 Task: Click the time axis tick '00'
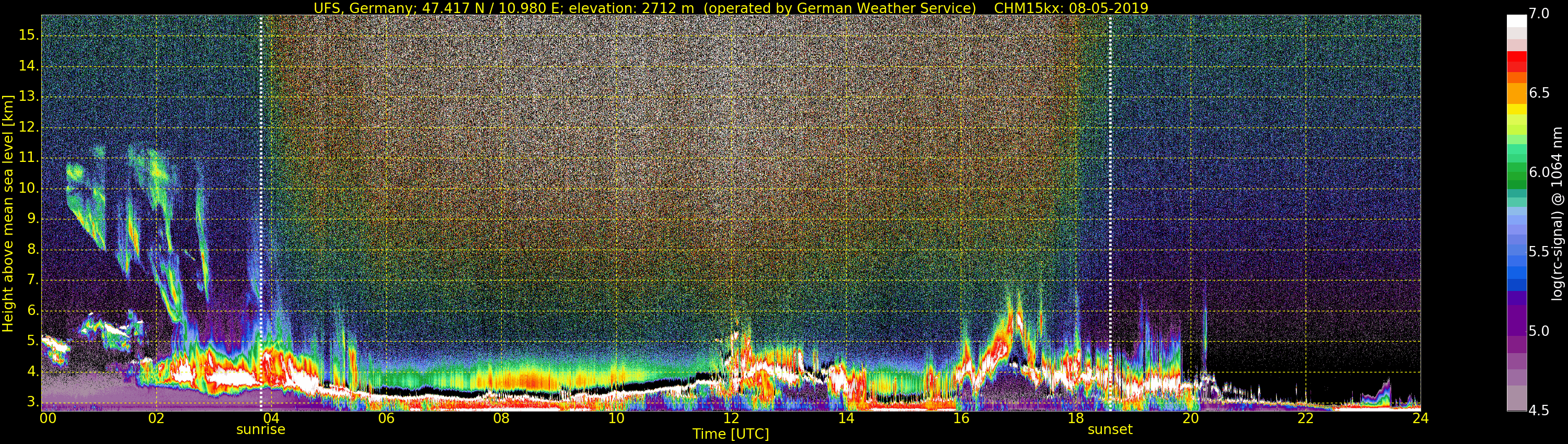pyautogui.click(x=48, y=418)
